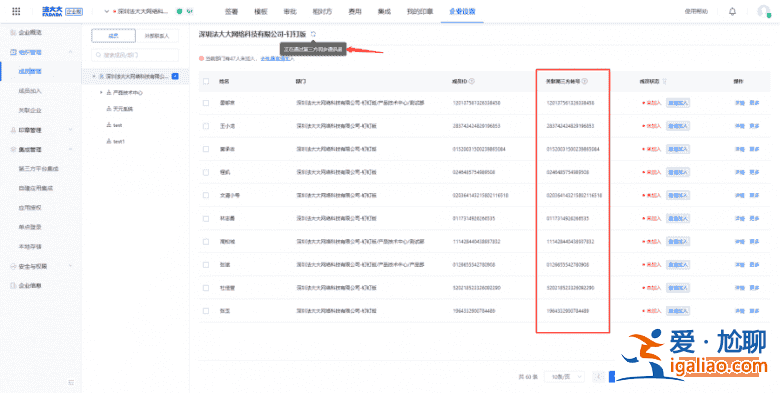Click the blue badge on root company node
Screen dimensions: 780x393
pos(175,76)
